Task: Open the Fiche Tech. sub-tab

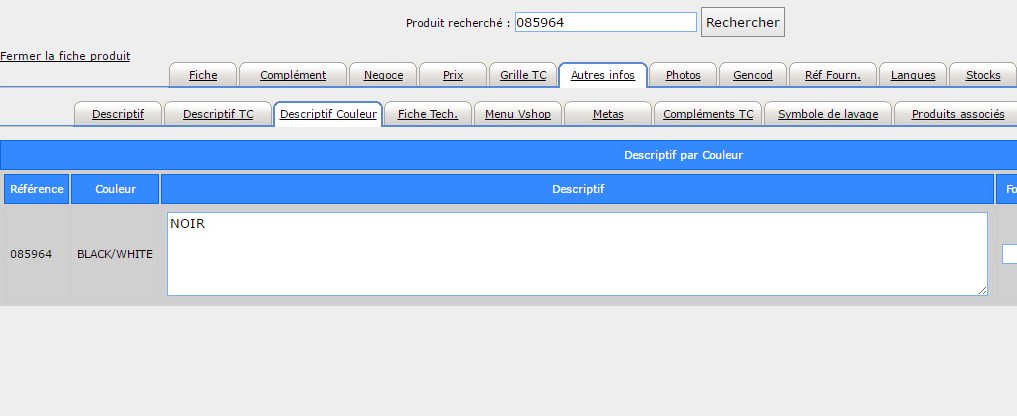Action: [427, 114]
